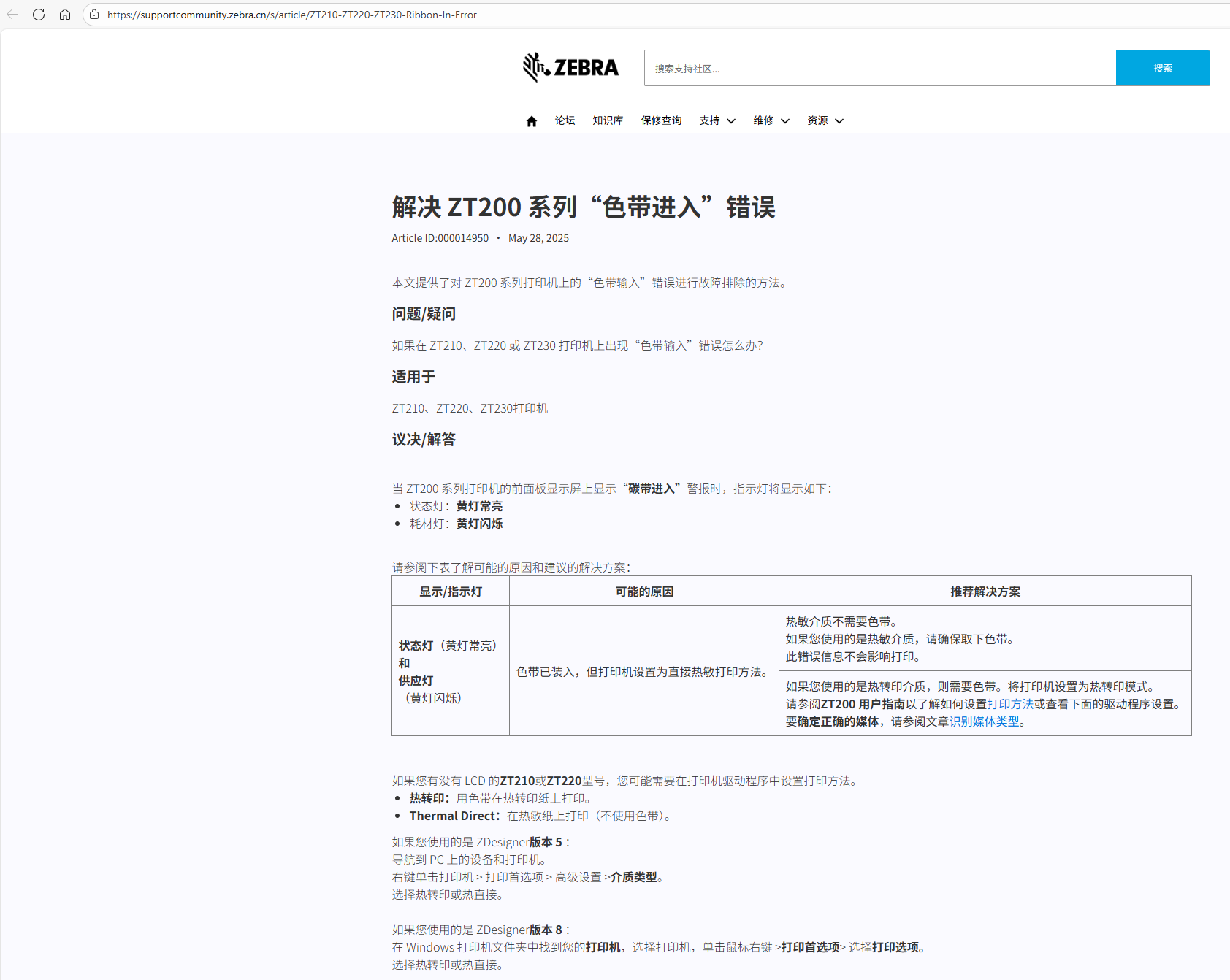The height and width of the screenshot is (980, 1230).
Task: Click bold text 介质类型
Action: (634, 877)
